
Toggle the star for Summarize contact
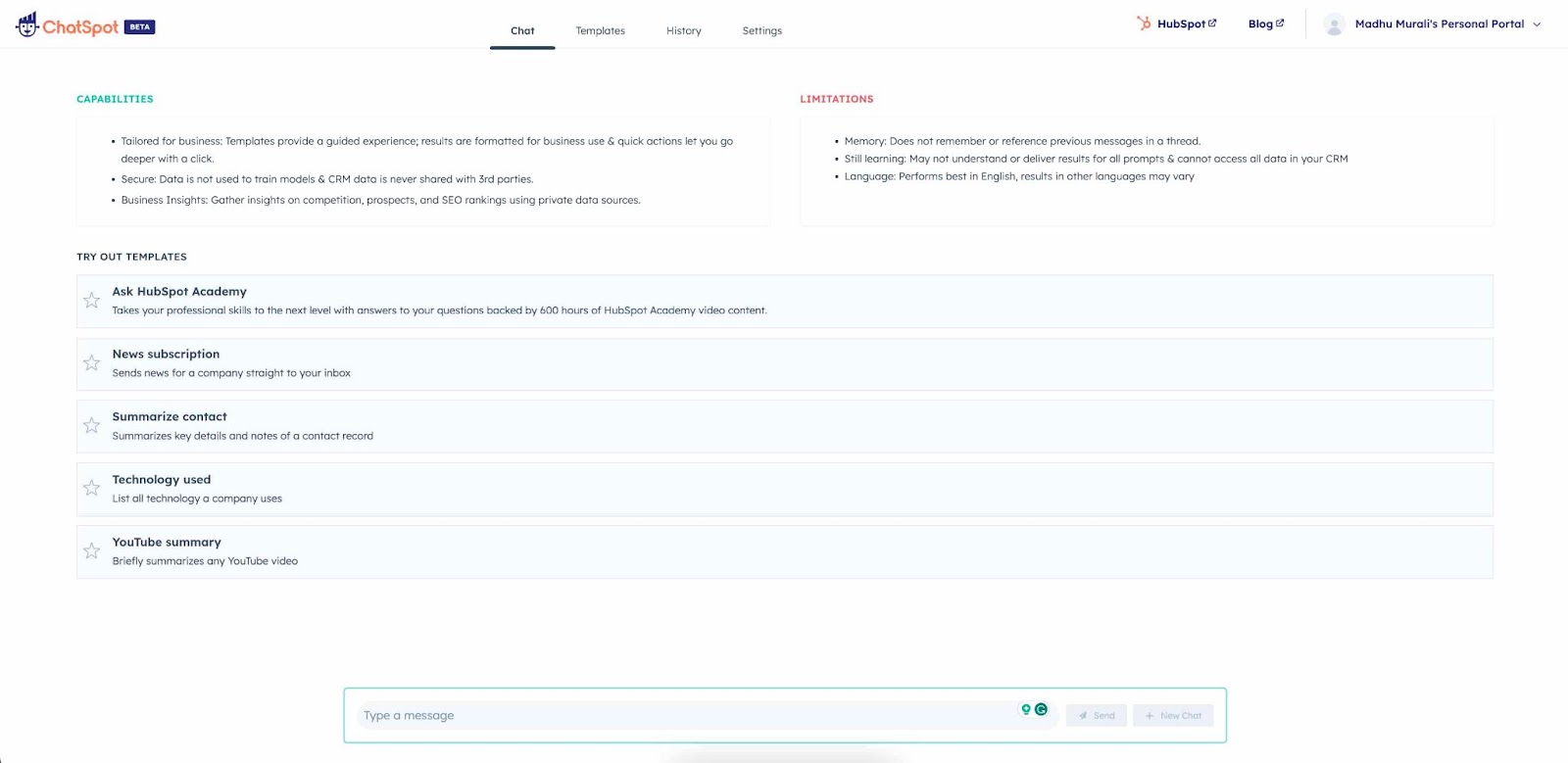[x=91, y=426]
